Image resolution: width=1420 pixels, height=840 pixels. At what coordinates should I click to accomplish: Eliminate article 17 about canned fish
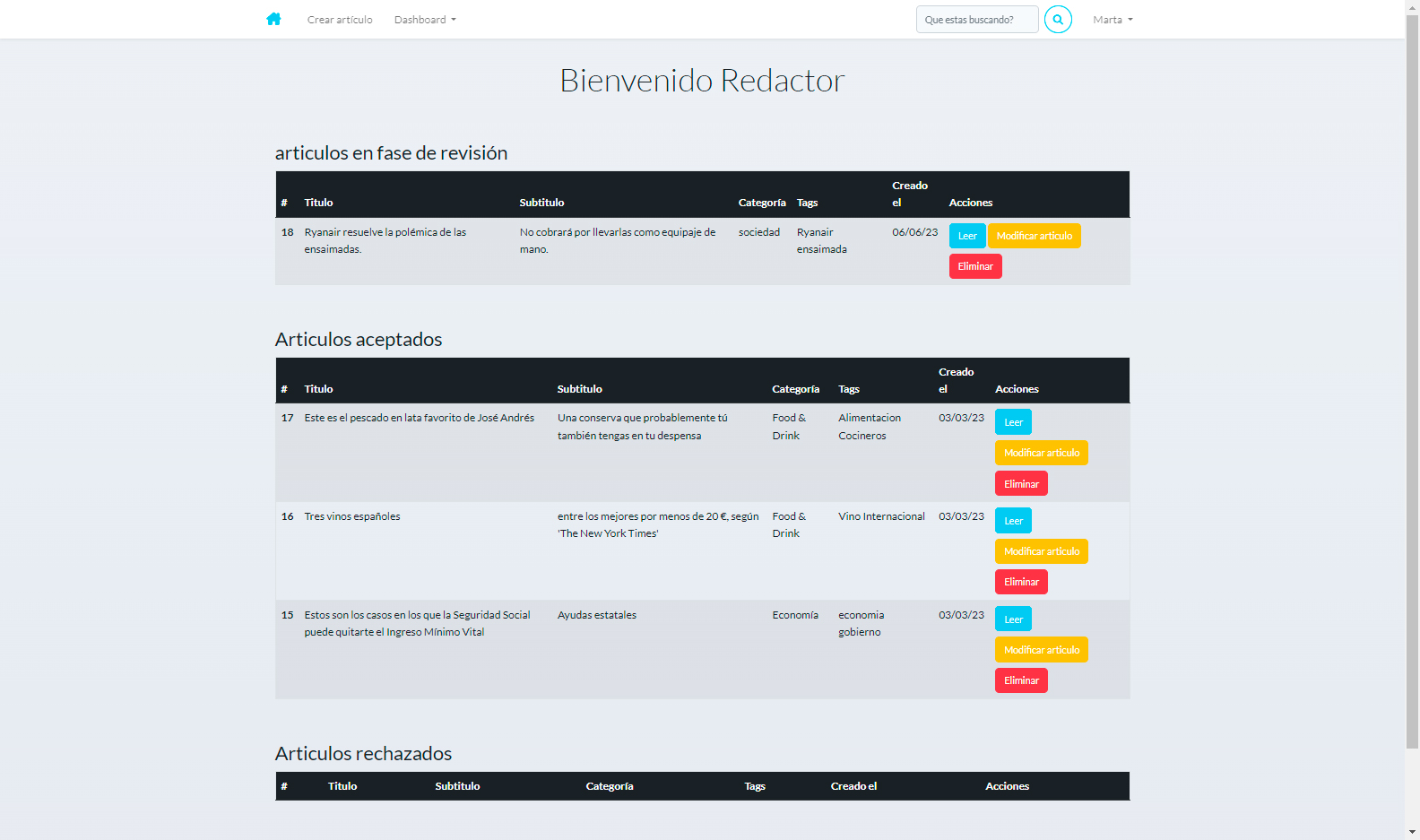(1020, 484)
